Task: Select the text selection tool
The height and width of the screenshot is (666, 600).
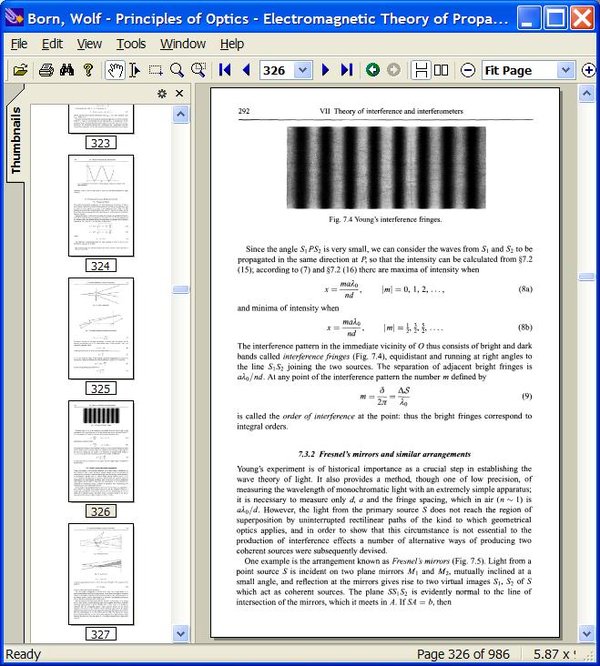Action: (x=135, y=70)
